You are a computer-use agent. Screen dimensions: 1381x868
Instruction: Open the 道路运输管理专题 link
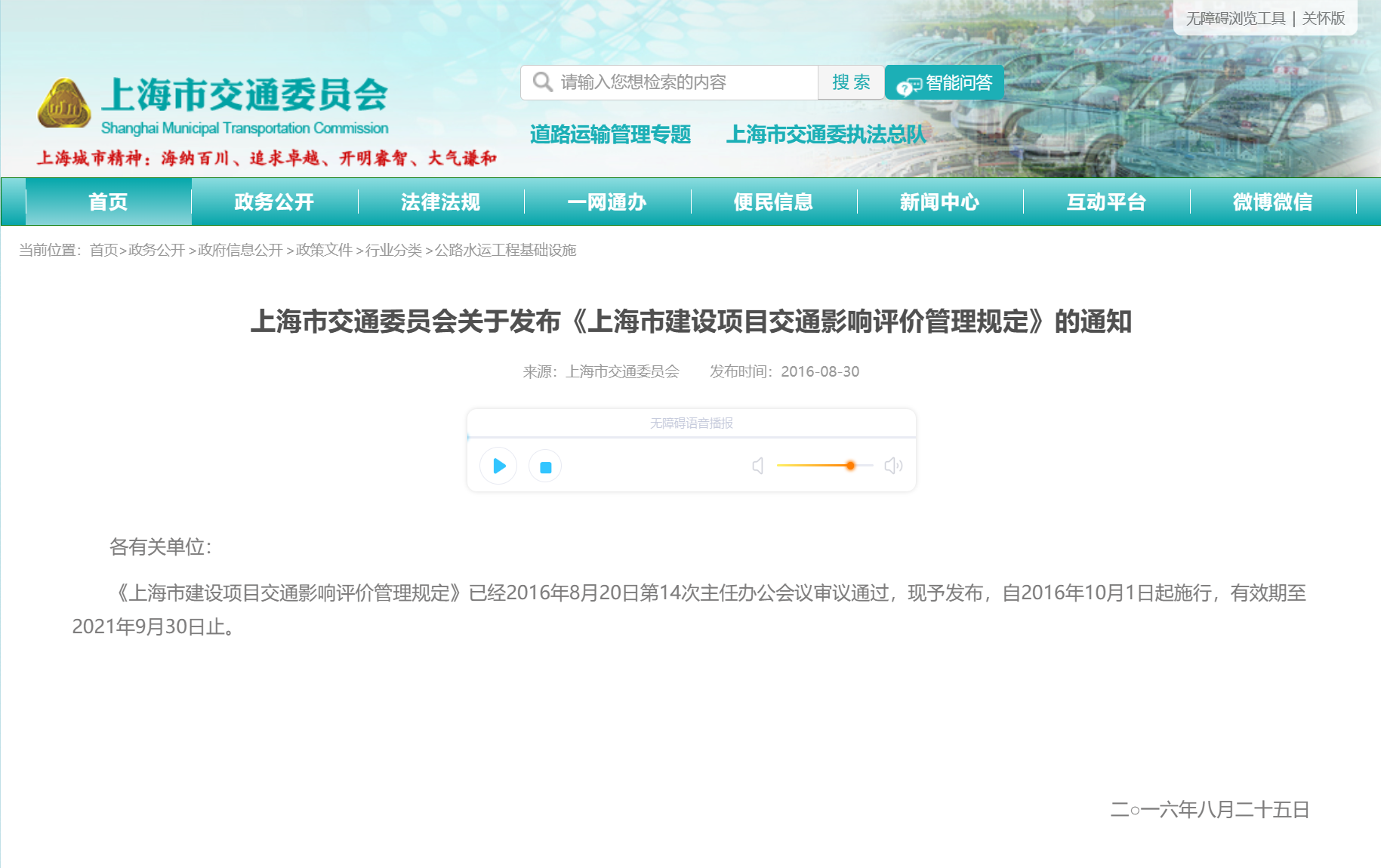(610, 134)
